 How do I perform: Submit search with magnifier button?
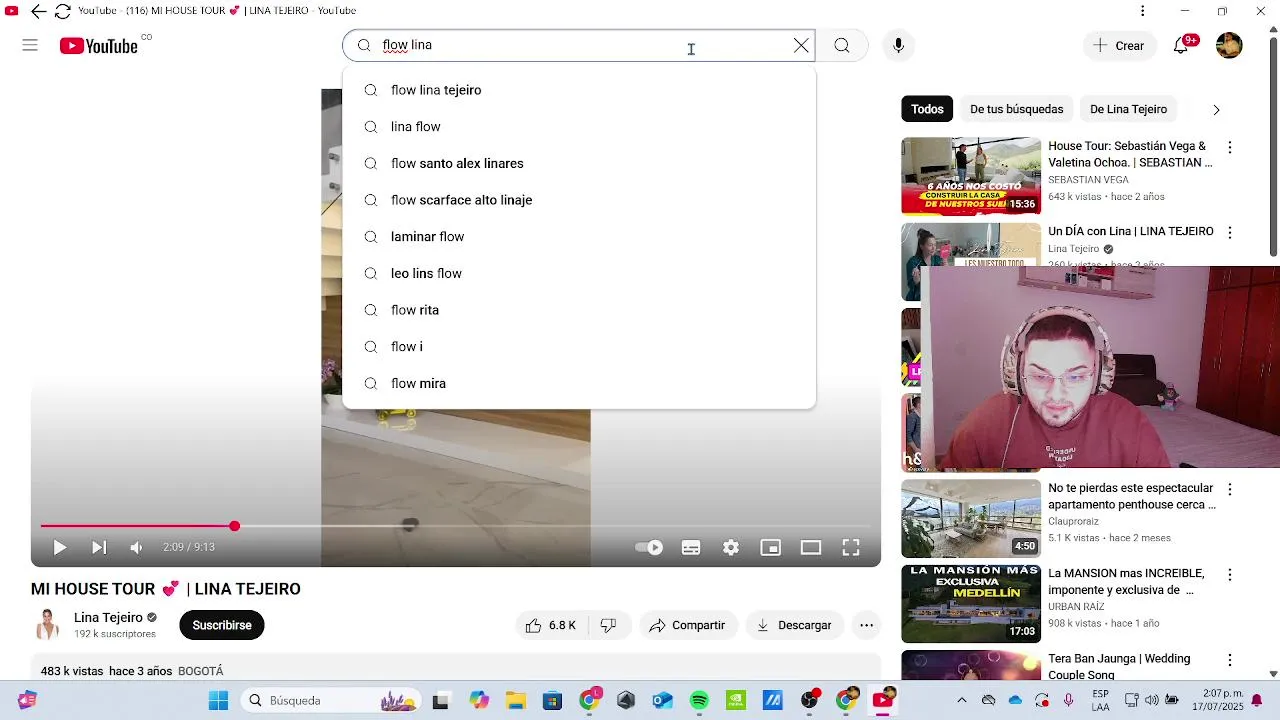click(842, 45)
